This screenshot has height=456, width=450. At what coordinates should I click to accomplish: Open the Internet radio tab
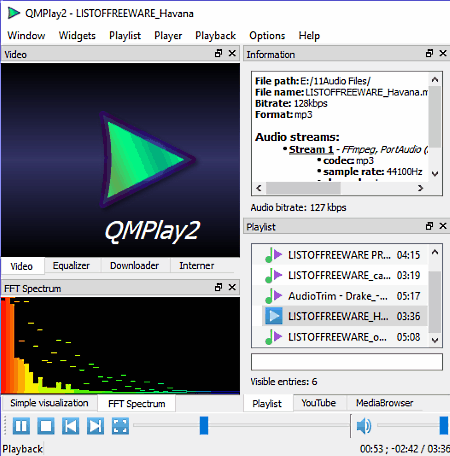[197, 266]
